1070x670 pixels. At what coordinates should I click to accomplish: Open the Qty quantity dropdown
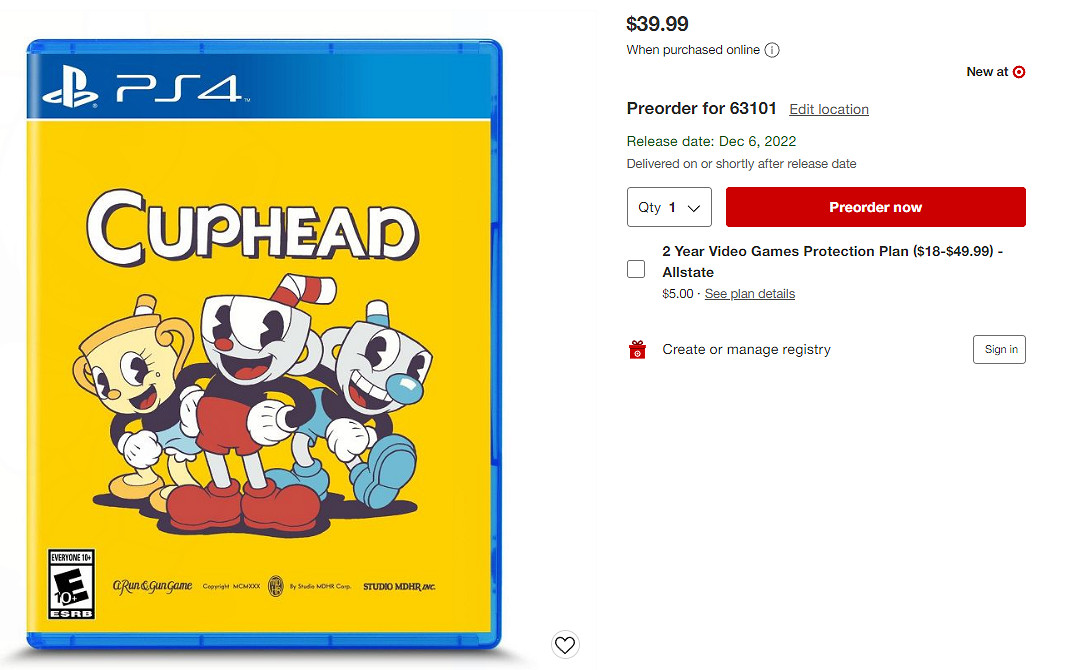click(669, 207)
